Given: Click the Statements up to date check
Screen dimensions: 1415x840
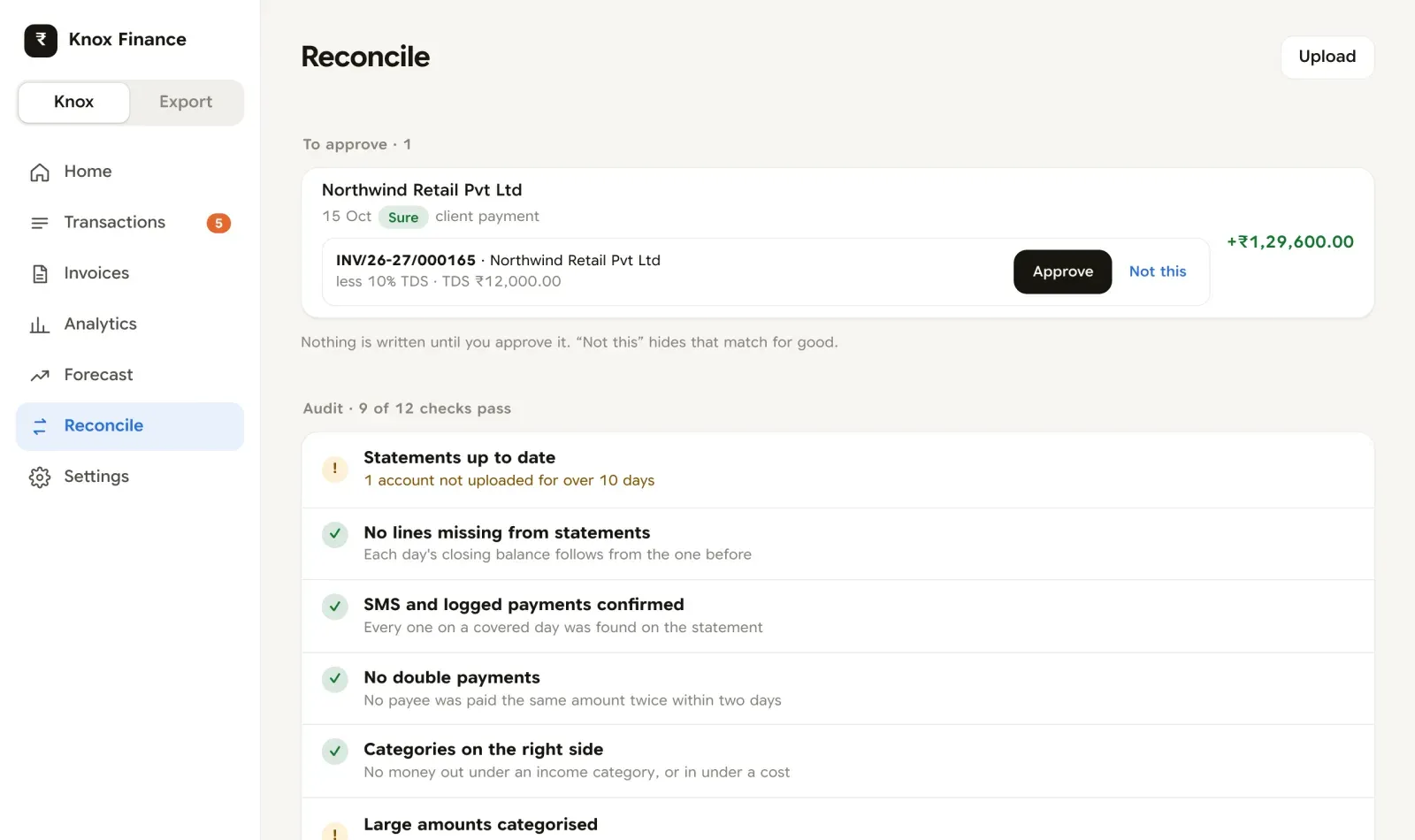Looking at the screenshot, I should pyautogui.click(x=838, y=470).
